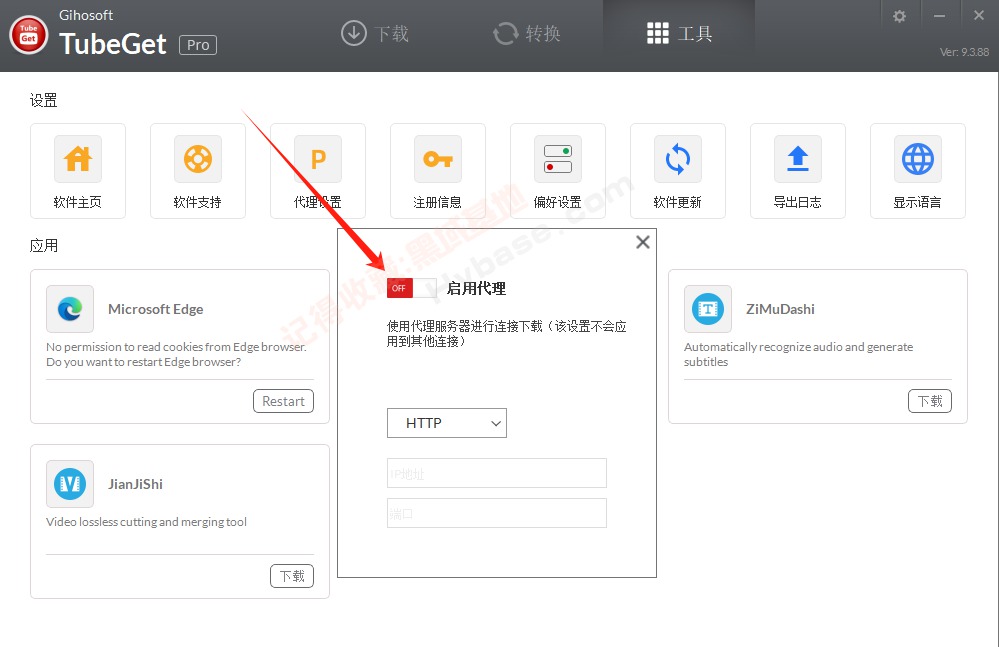Image resolution: width=999 pixels, height=647 pixels.
Task: Click 'Automatically recognize audio' description text
Action: 798,354
